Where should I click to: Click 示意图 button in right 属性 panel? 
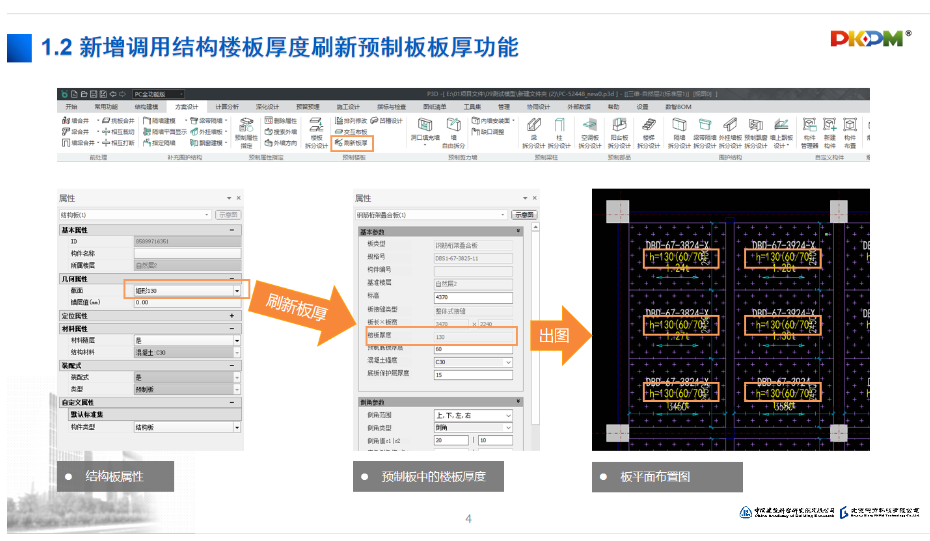[x=524, y=215]
